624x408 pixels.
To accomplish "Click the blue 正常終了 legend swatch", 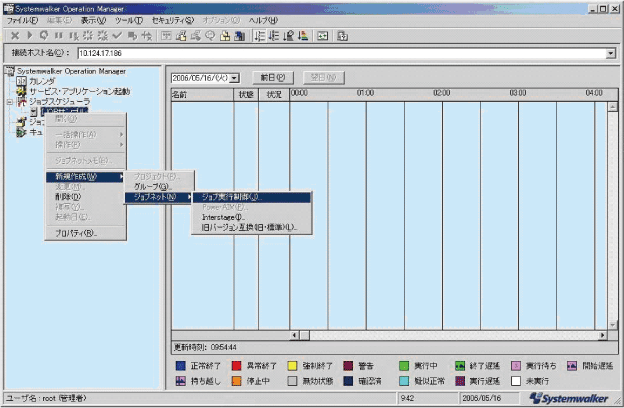I will (181, 366).
